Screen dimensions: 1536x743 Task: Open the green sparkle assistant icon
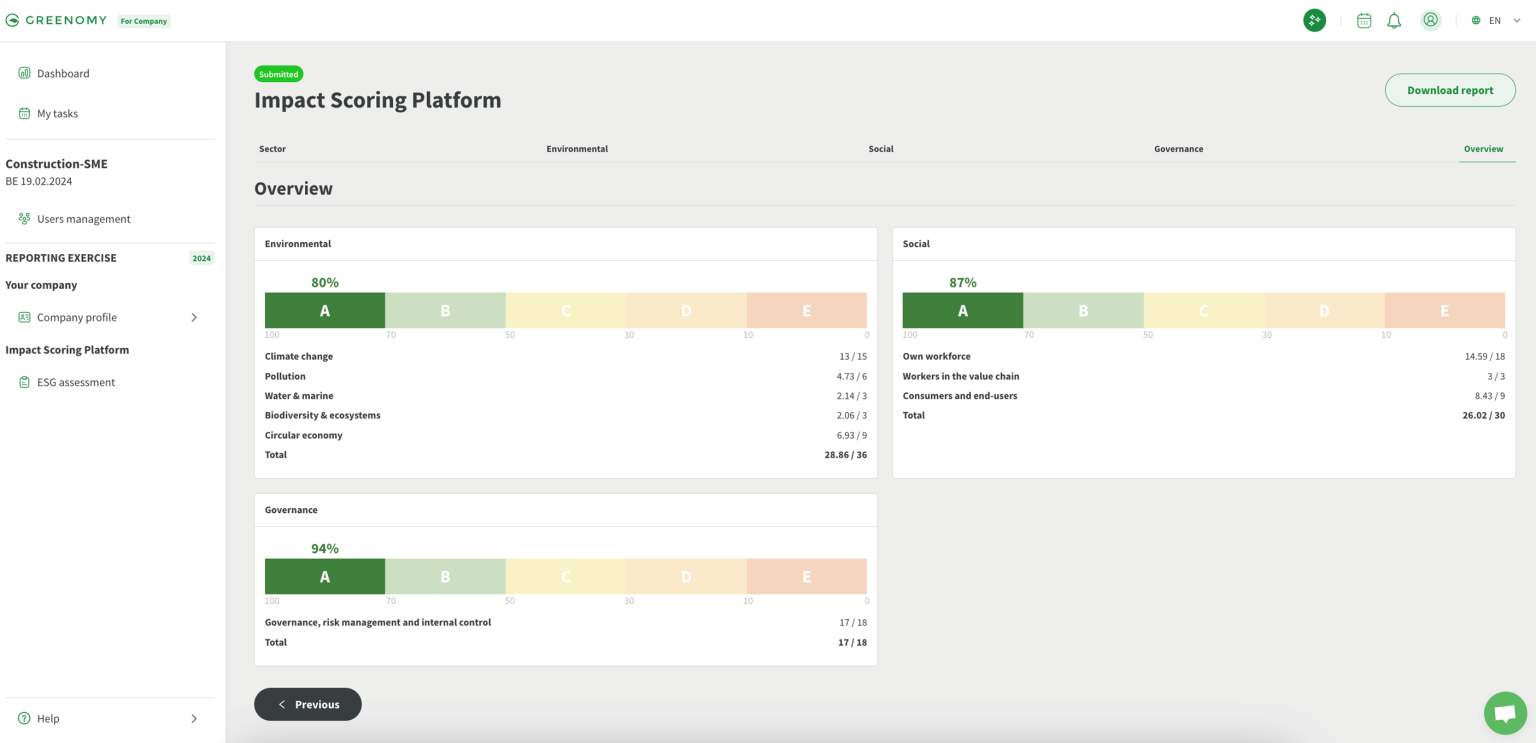pyautogui.click(x=1314, y=20)
